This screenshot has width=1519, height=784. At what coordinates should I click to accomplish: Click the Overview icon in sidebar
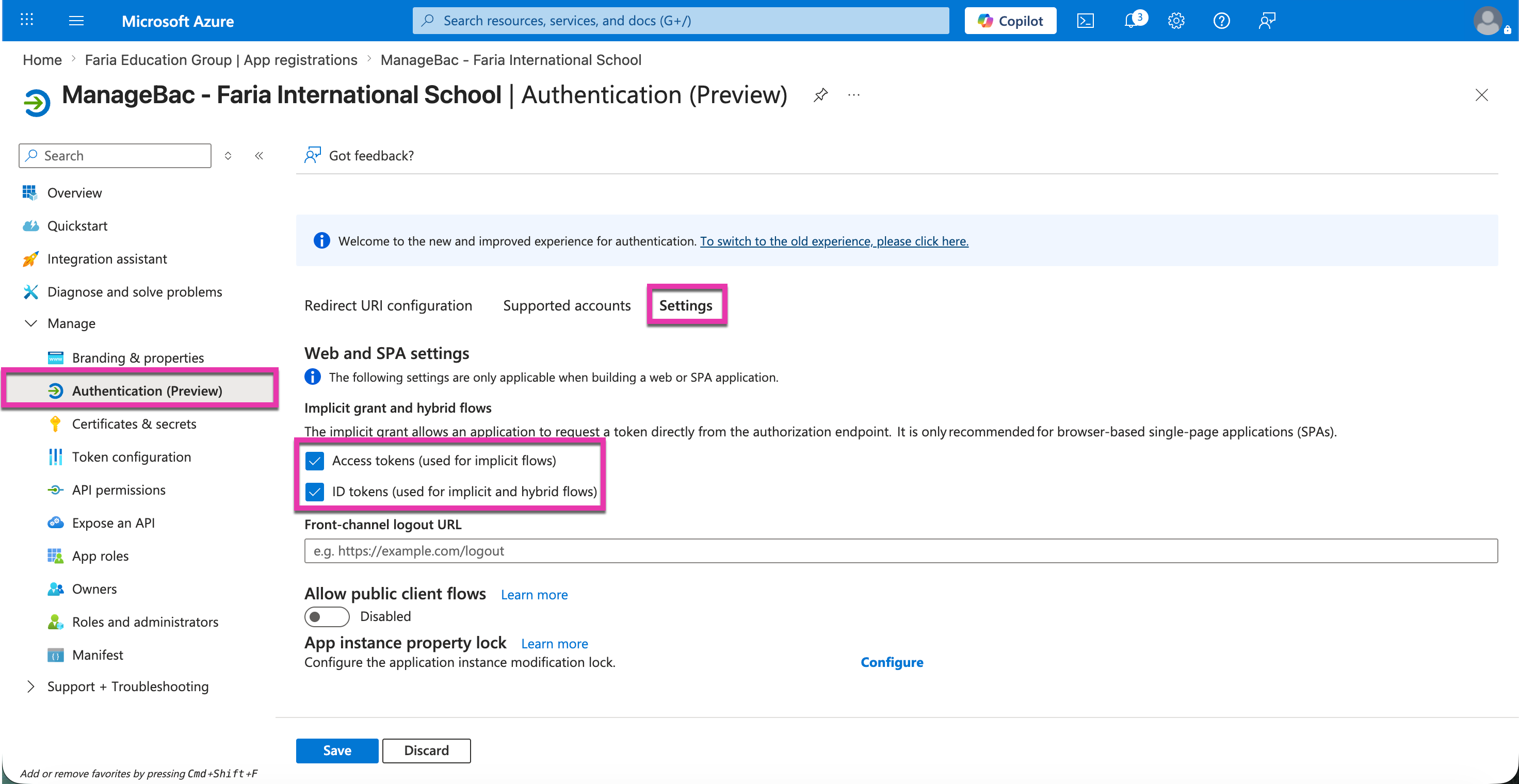point(29,193)
